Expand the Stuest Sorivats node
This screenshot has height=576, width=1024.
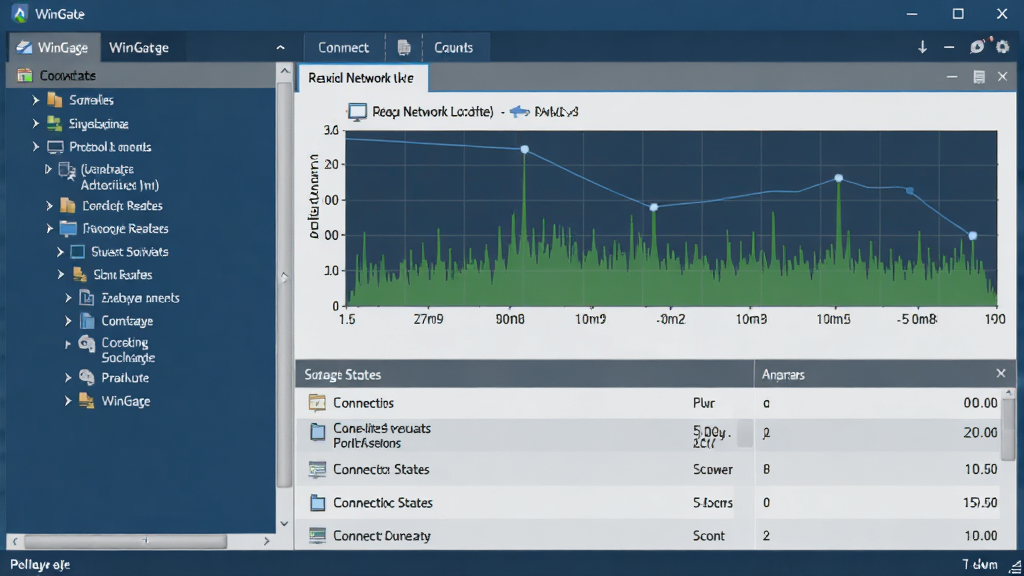click(x=60, y=251)
